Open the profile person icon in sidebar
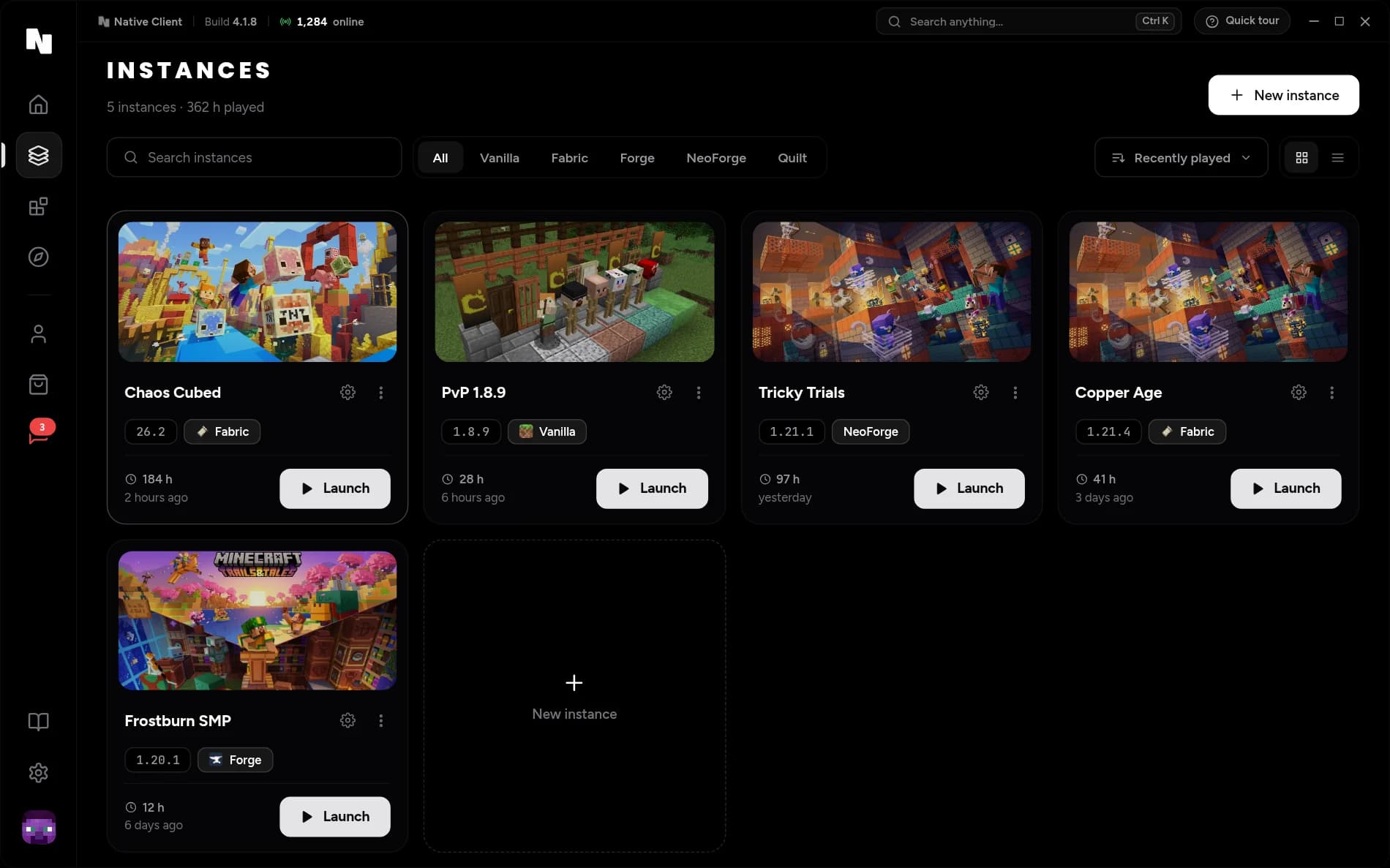 (38, 334)
